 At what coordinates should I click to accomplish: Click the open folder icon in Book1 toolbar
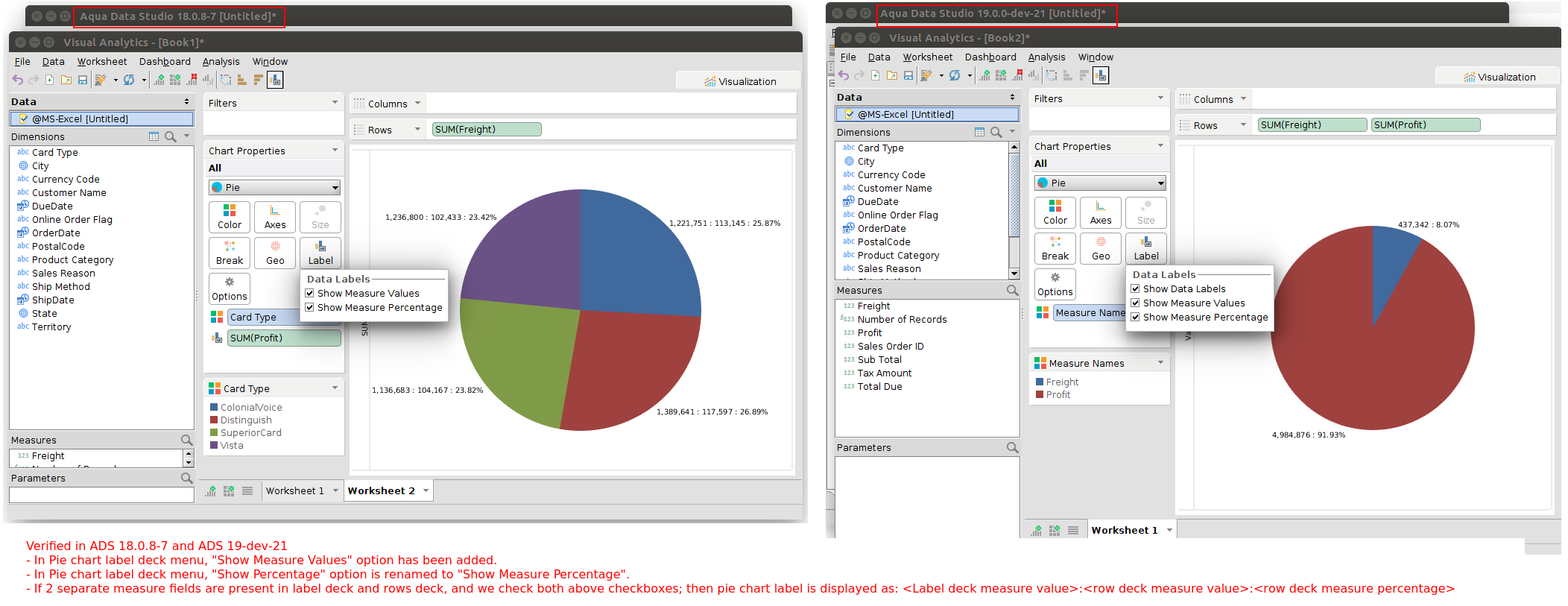(x=66, y=80)
